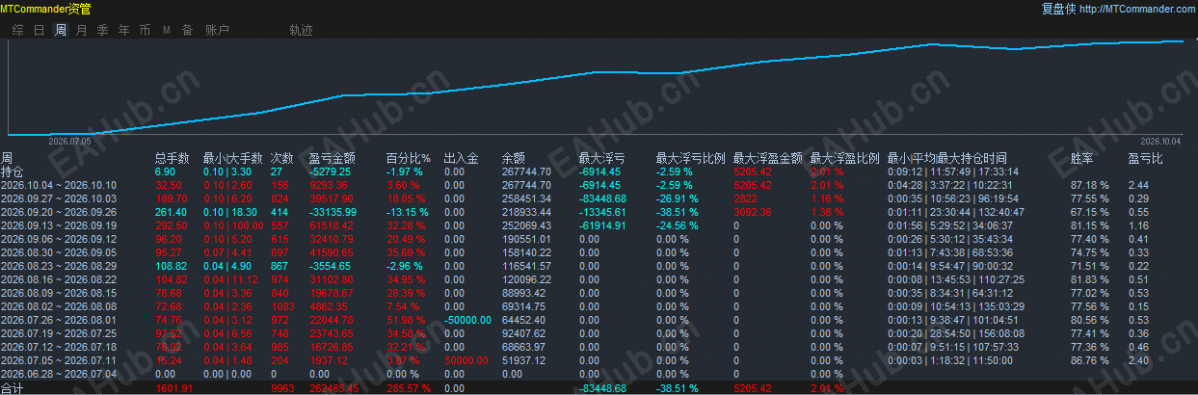Switch to the 日 daily tab

tap(39, 31)
